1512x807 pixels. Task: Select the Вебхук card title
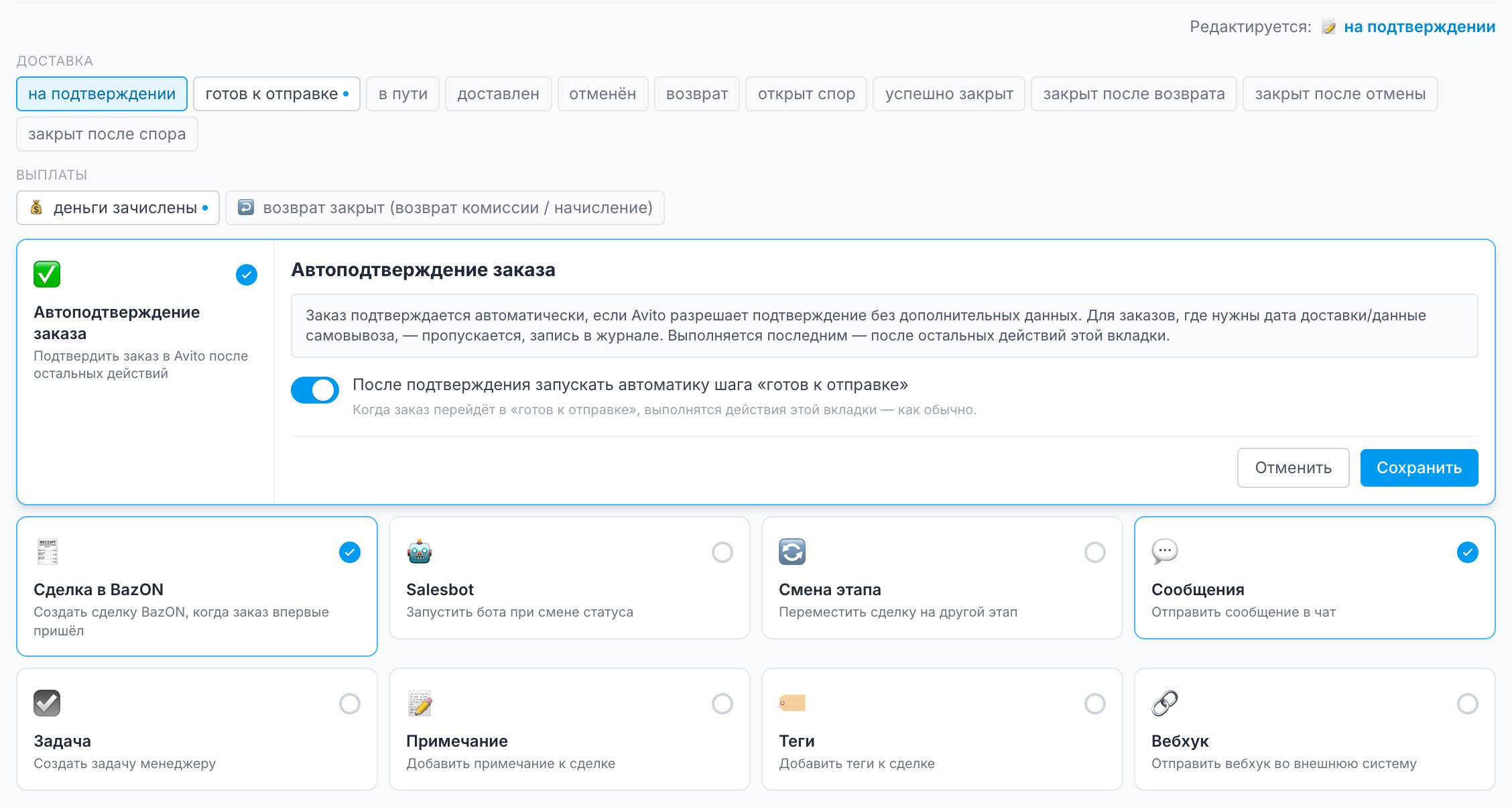coord(1180,741)
